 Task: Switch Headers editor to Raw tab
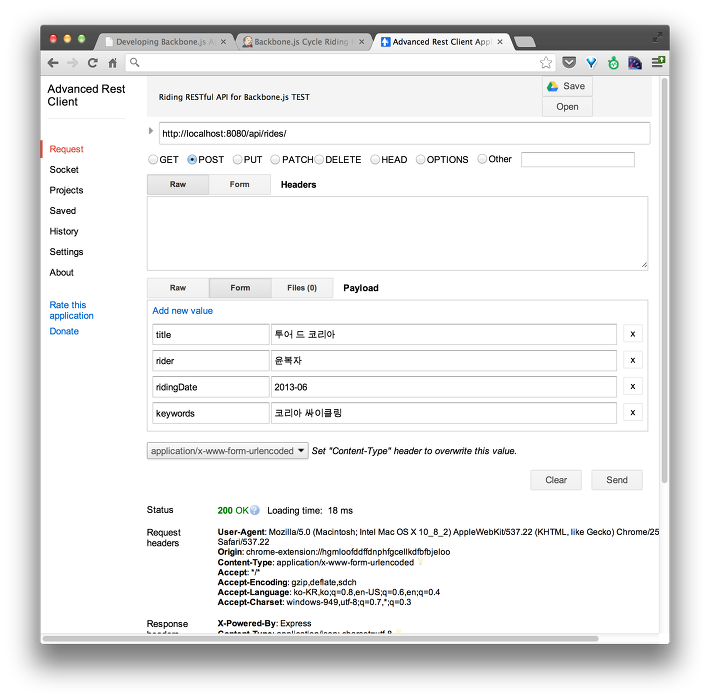tap(178, 184)
